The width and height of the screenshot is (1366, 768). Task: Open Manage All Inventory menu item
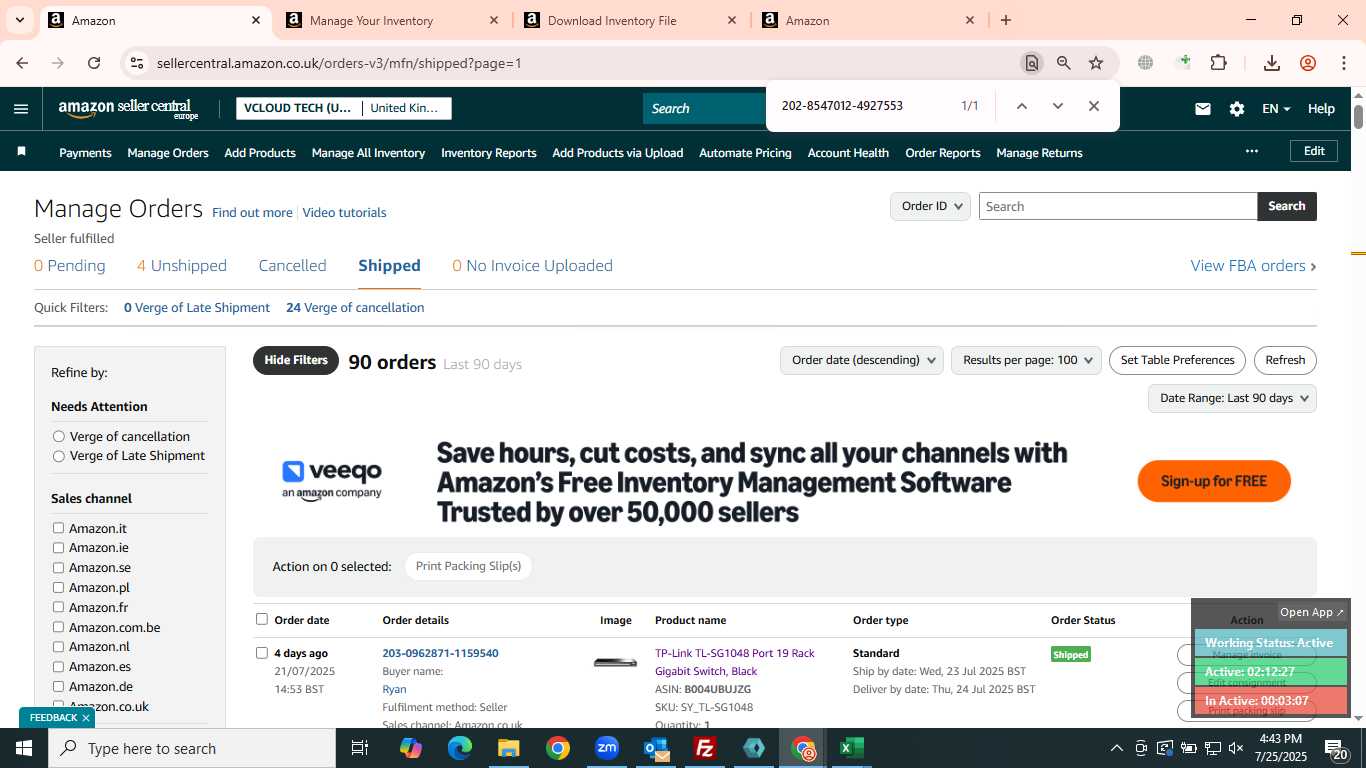pos(368,153)
